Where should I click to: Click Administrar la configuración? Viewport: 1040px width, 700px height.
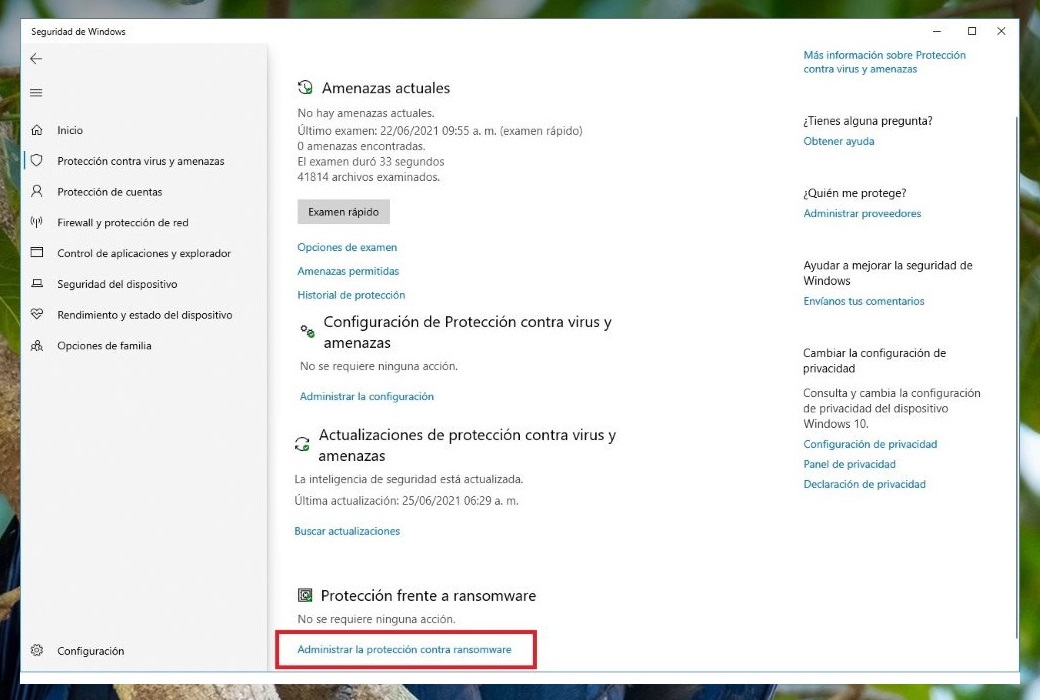[366, 396]
